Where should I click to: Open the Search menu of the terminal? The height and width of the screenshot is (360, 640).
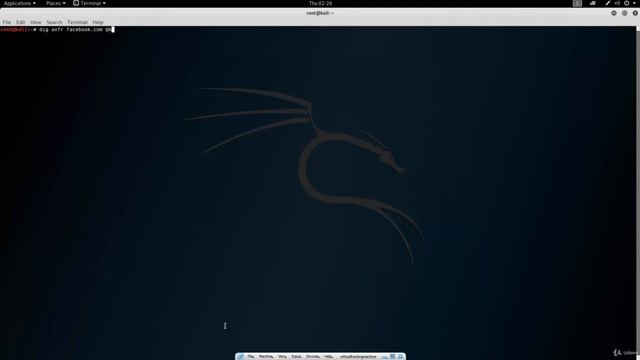54,22
